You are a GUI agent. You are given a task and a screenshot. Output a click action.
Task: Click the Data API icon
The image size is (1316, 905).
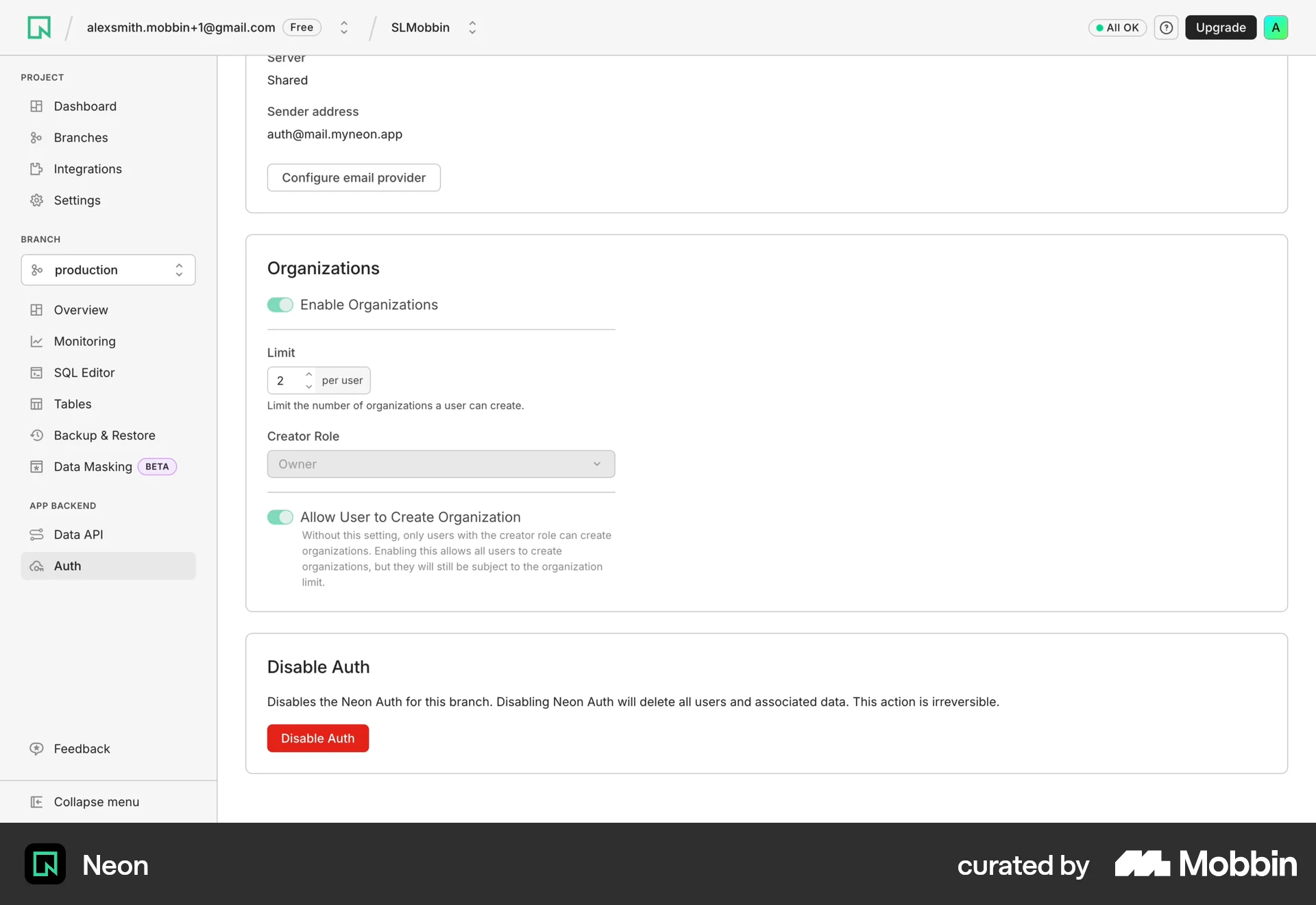[36, 535]
